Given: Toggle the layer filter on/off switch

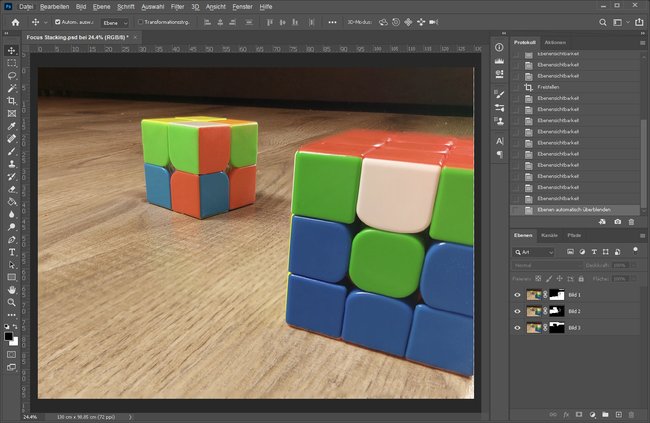Looking at the screenshot, I should (635, 250).
